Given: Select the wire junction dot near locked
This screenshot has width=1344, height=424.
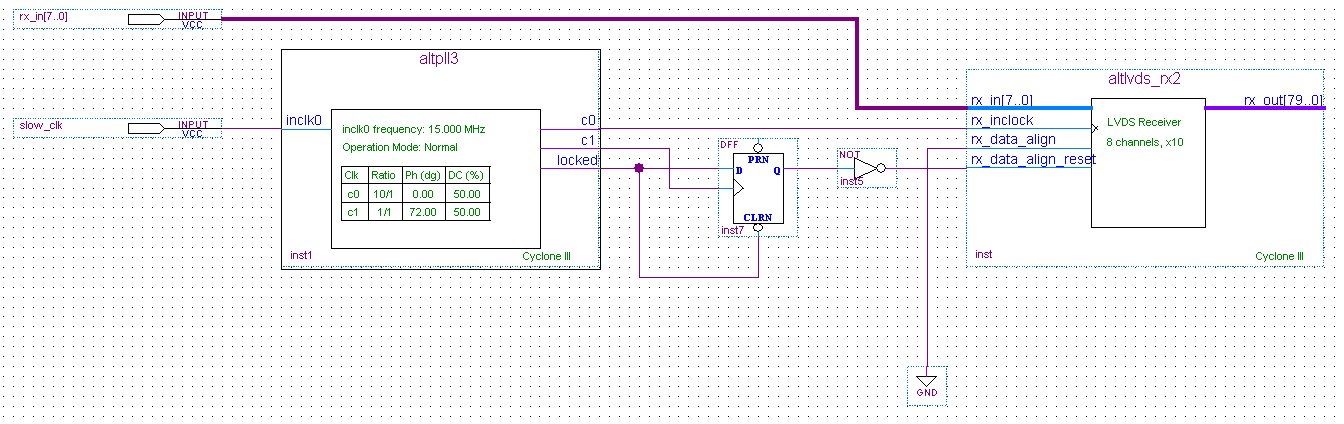Looking at the screenshot, I should tap(639, 169).
